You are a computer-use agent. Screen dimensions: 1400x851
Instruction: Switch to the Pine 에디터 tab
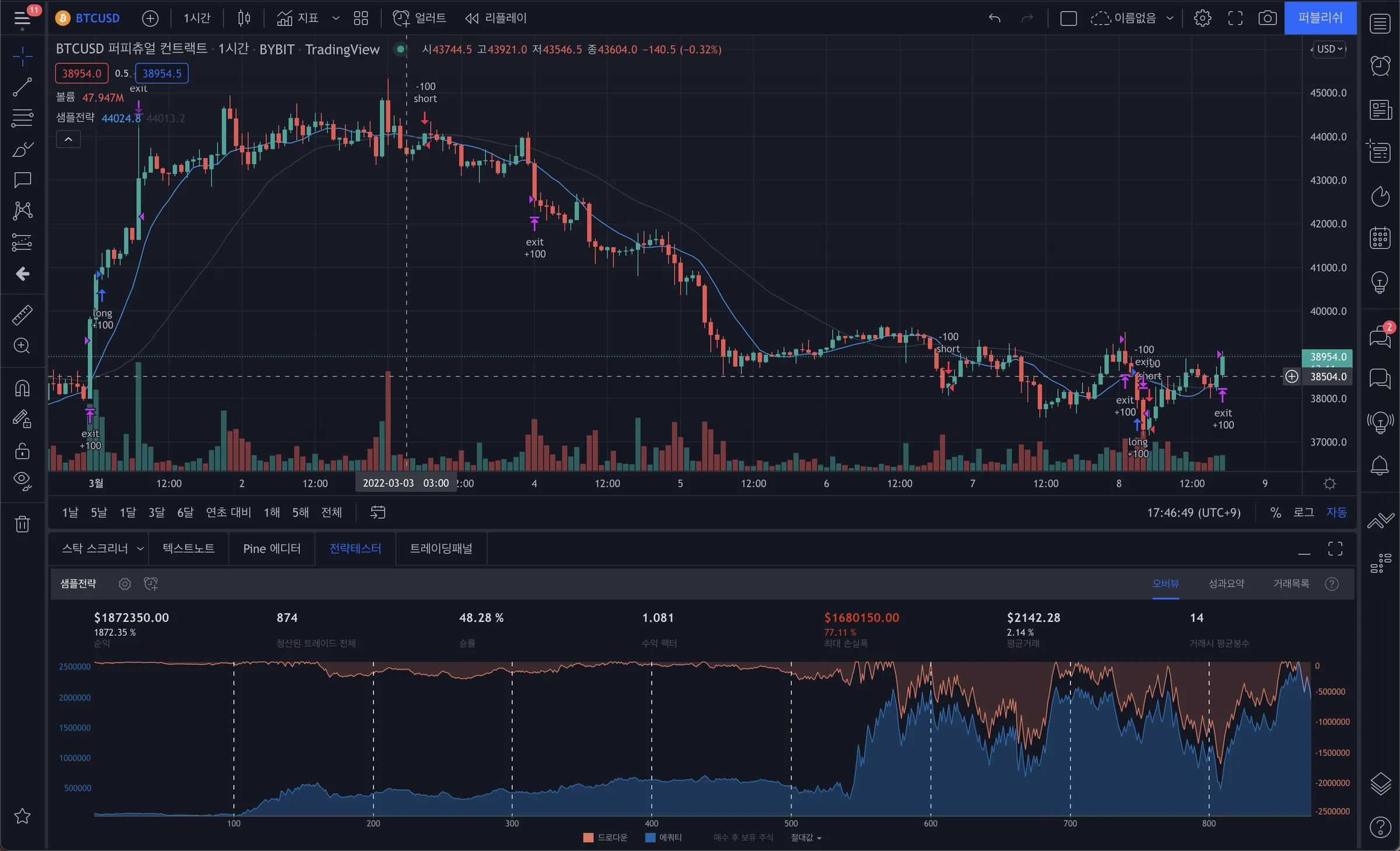(272, 548)
